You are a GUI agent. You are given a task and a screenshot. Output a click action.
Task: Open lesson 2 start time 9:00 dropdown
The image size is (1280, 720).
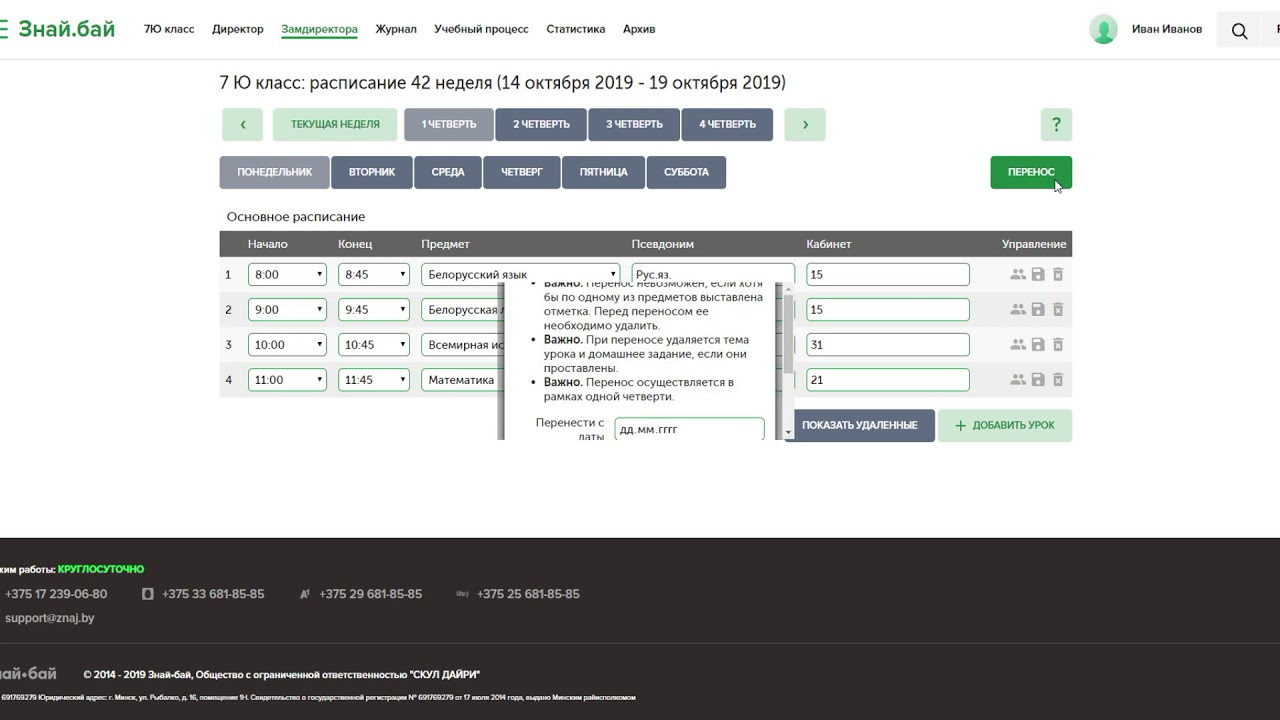(287, 309)
